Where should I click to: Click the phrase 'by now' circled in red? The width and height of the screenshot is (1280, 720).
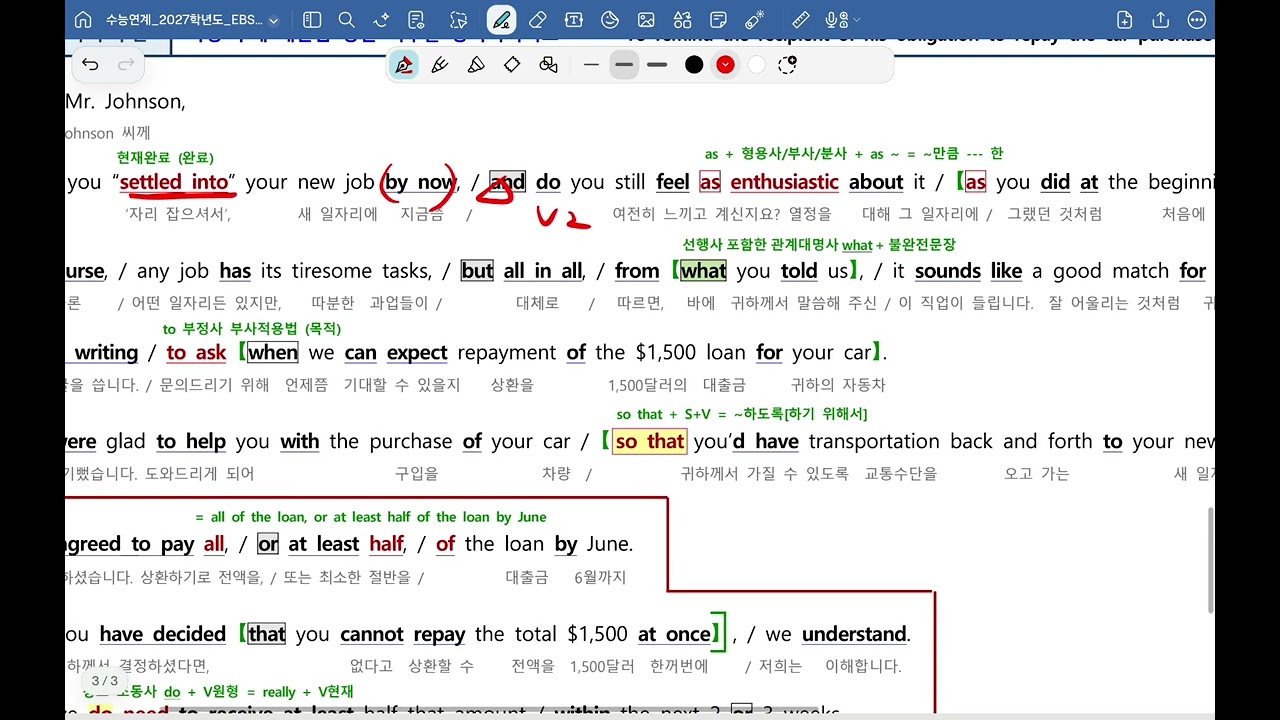click(x=419, y=182)
